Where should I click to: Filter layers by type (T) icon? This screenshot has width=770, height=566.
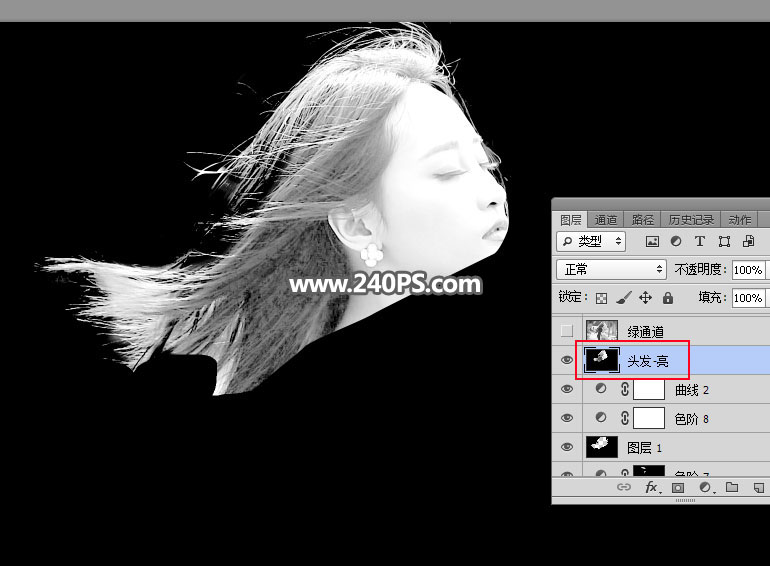(700, 241)
